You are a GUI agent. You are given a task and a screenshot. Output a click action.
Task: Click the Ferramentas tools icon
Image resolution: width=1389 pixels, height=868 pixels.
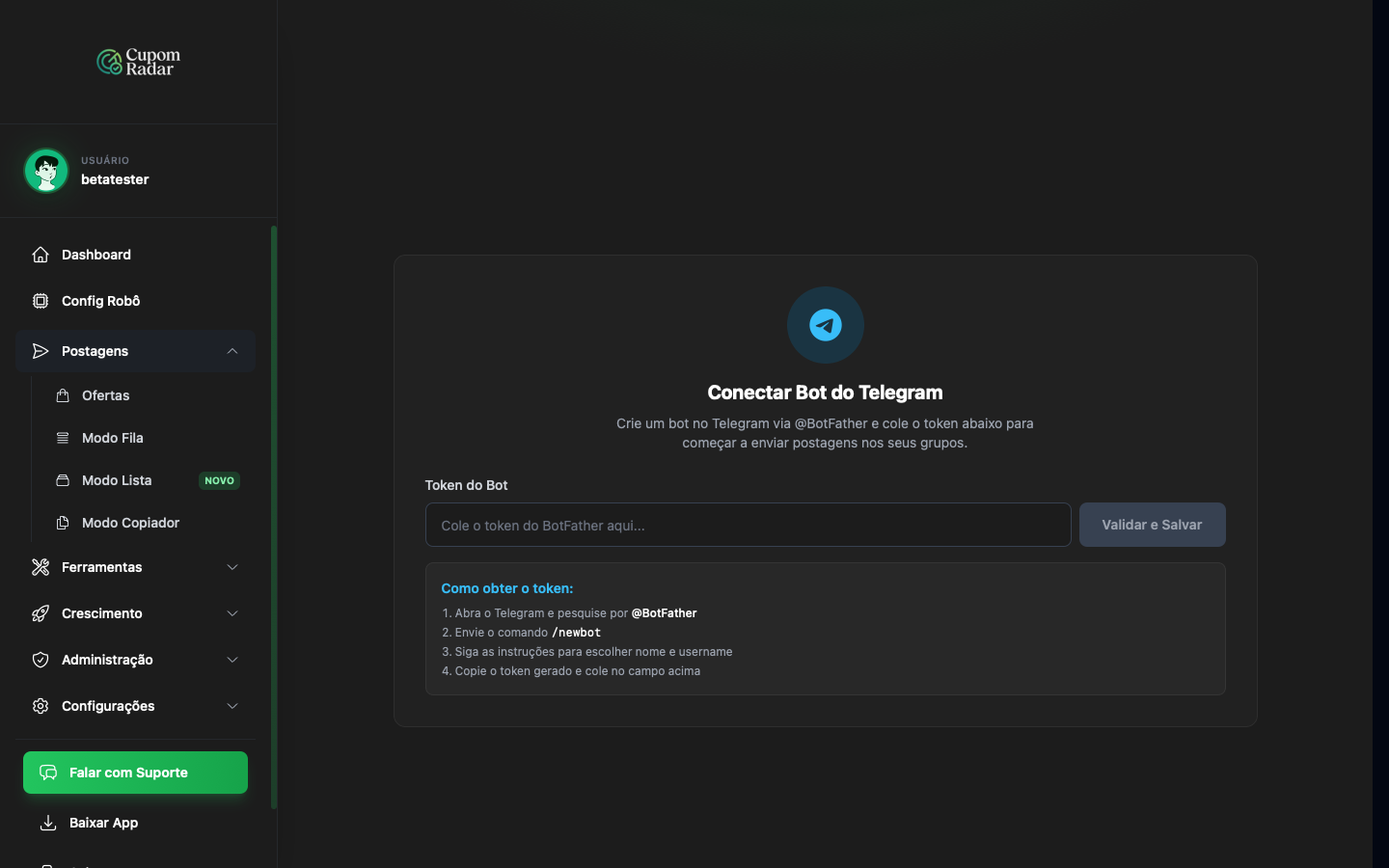(x=41, y=567)
